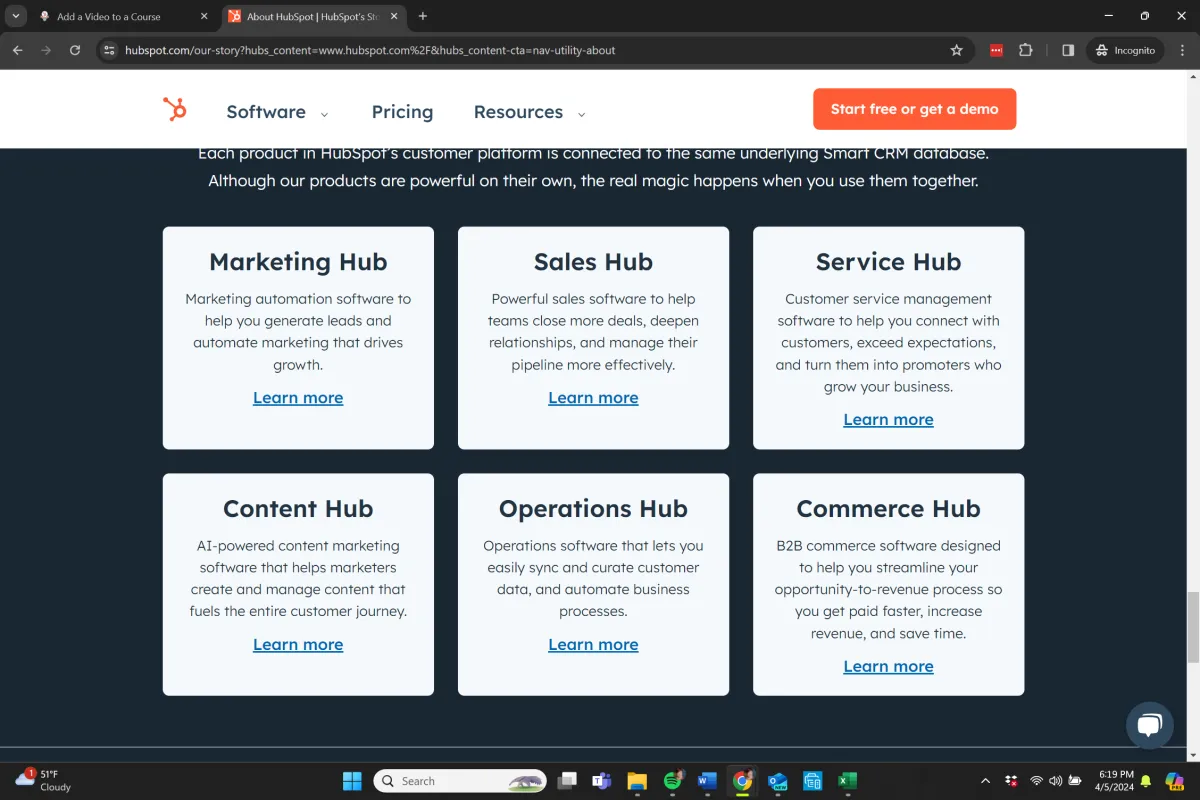Bookmark this page with the star

(956, 50)
